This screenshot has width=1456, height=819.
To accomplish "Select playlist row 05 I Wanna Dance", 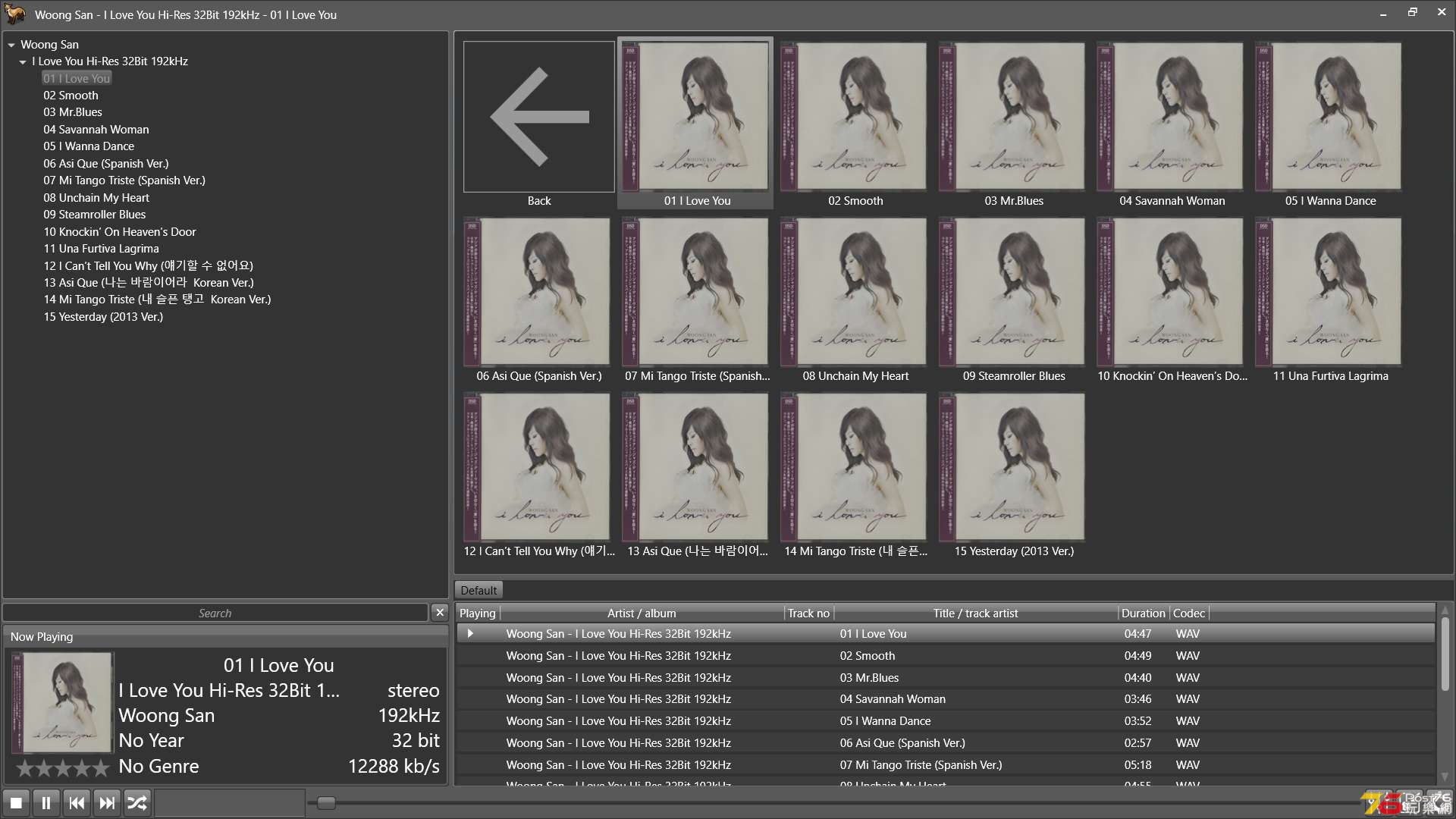I will (x=946, y=721).
